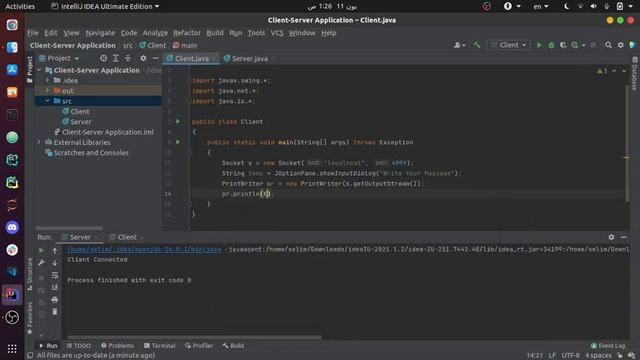Click the LF line separator in status bar
640x360 pixels.
point(552,356)
